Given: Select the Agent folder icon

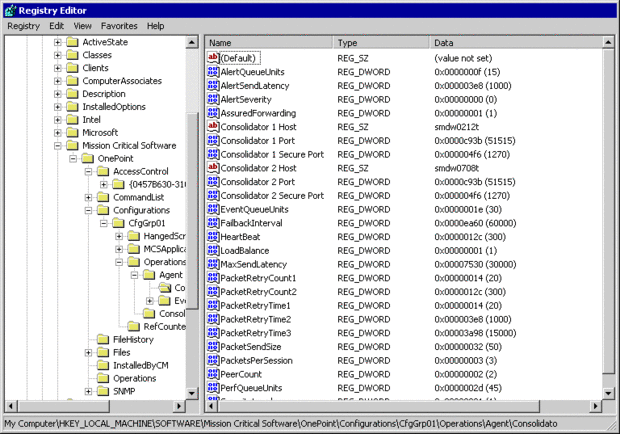Looking at the screenshot, I should tap(149, 275).
